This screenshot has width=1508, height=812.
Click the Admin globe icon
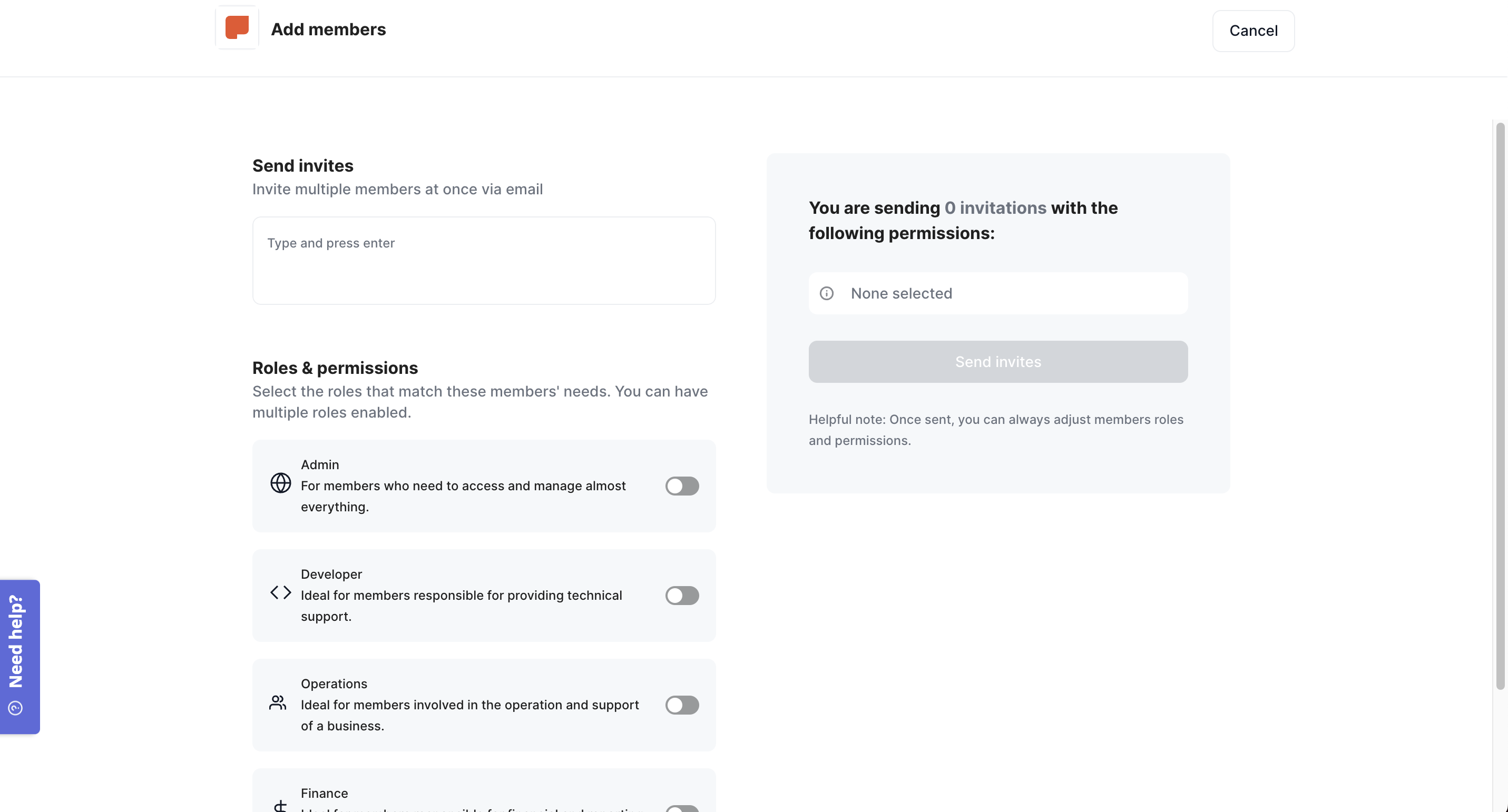280,483
